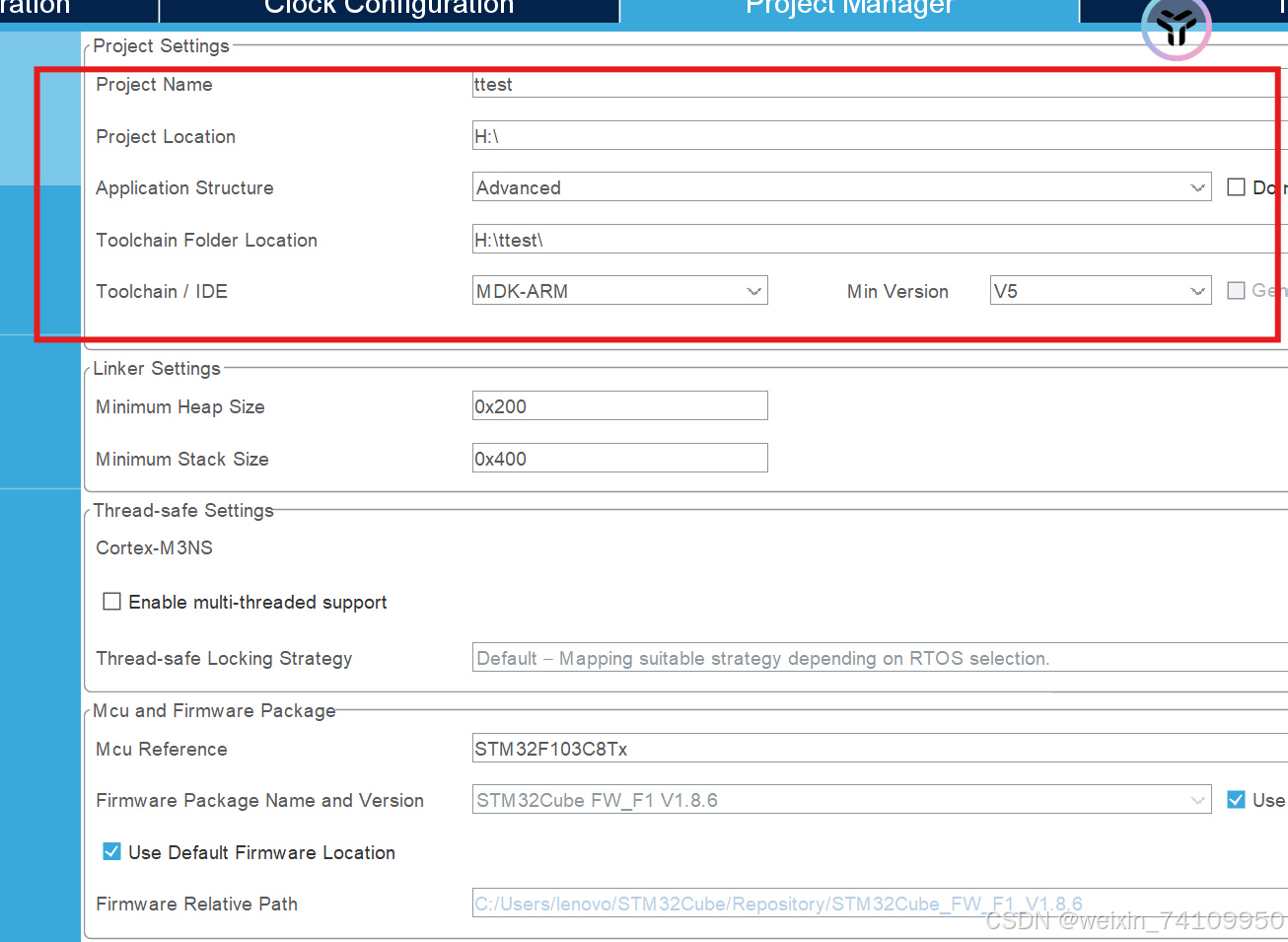Open Thread-safe Locking Strategy dropdown

[880, 658]
